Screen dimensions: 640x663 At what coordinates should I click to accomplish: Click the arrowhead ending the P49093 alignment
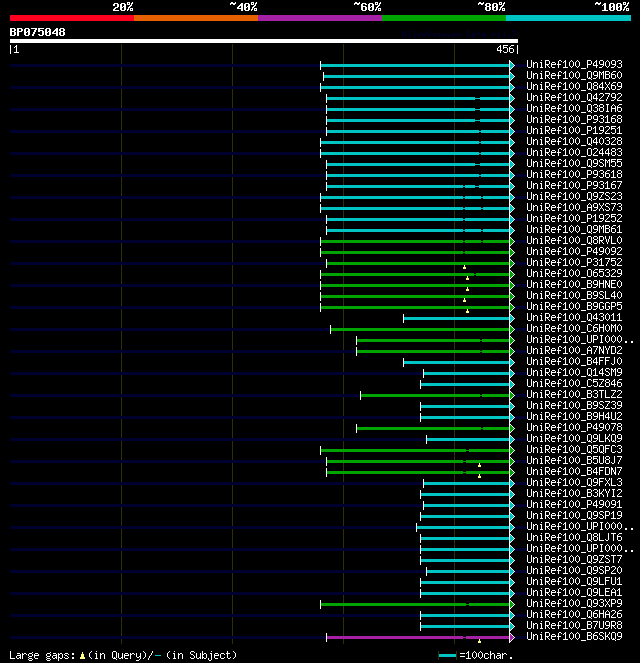[x=512, y=65]
